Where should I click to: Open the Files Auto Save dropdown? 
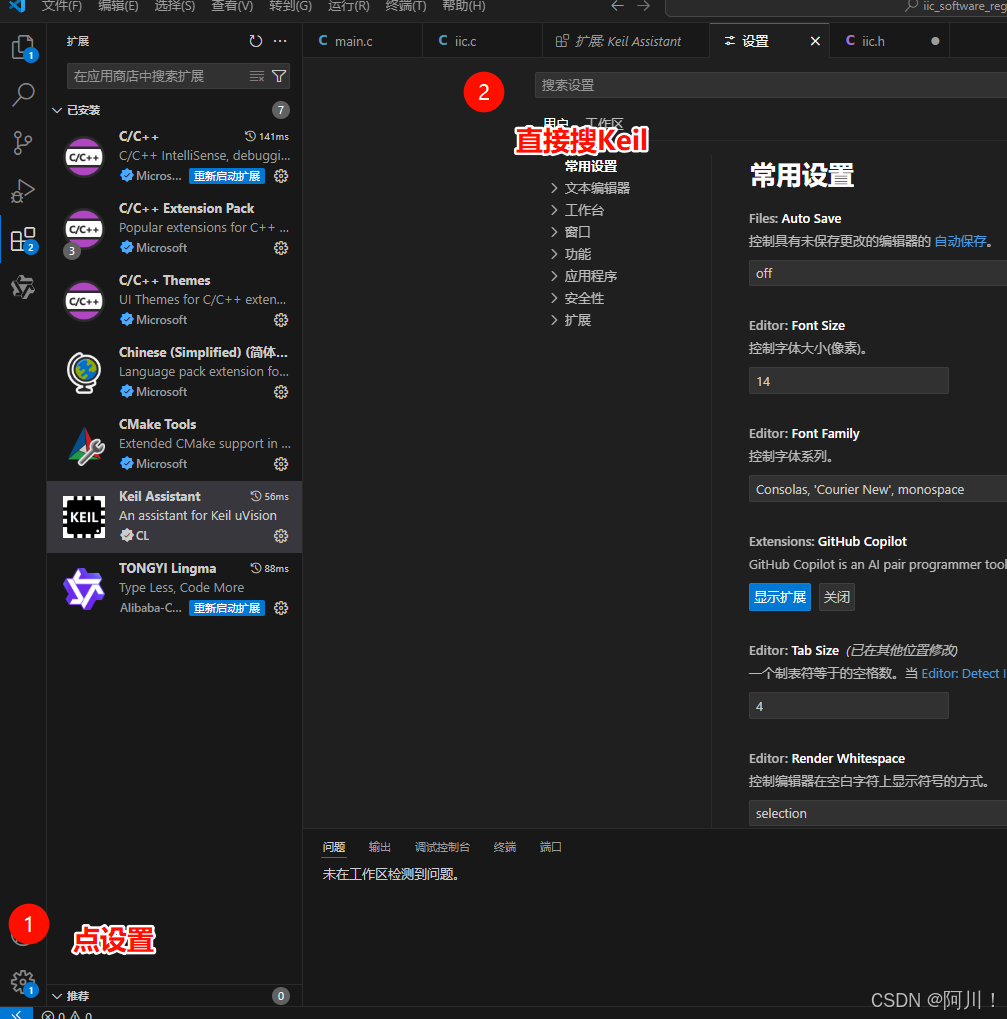[x=878, y=274]
